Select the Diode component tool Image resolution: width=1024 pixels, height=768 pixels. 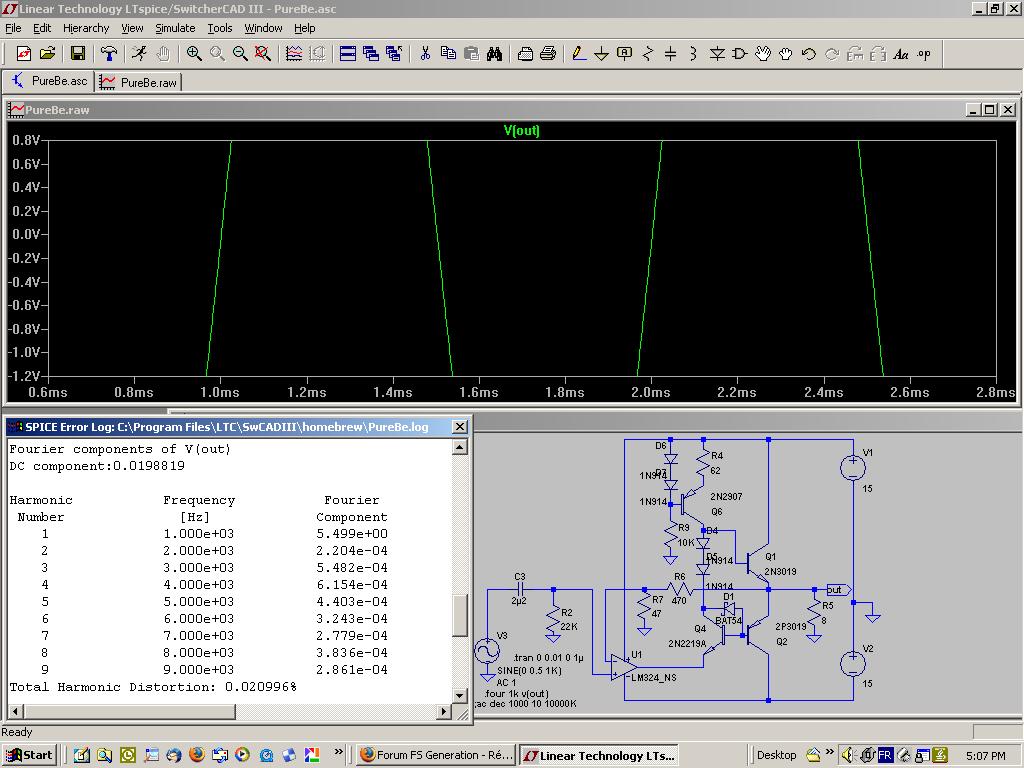717,54
